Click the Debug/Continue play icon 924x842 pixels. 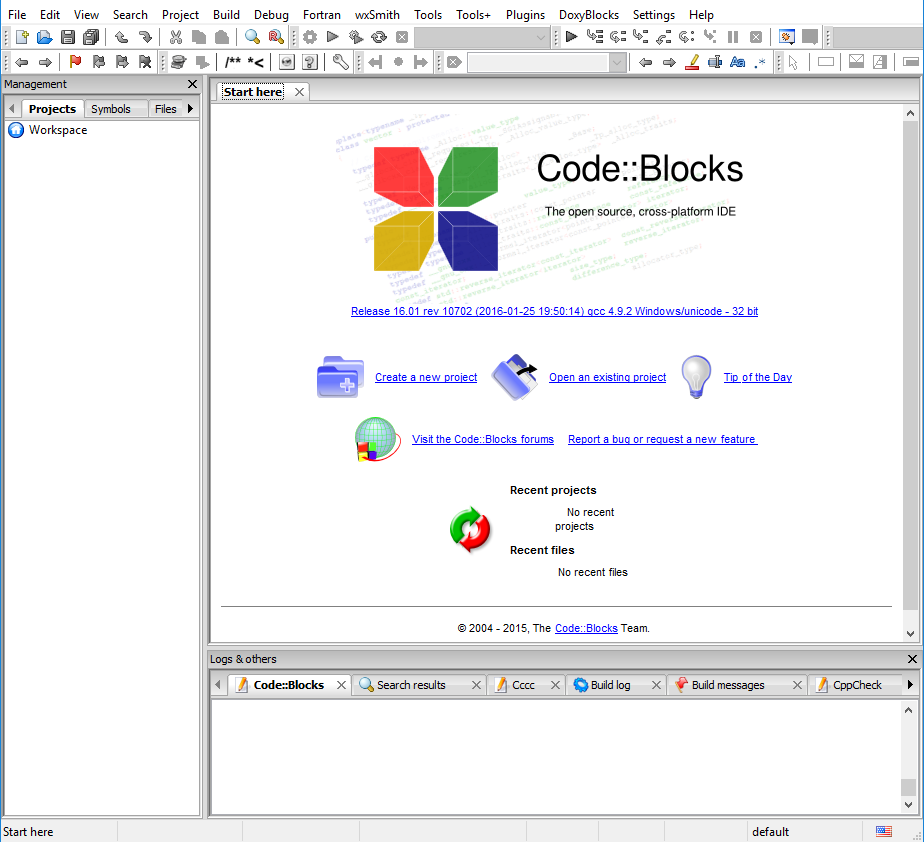pyautogui.click(x=571, y=37)
